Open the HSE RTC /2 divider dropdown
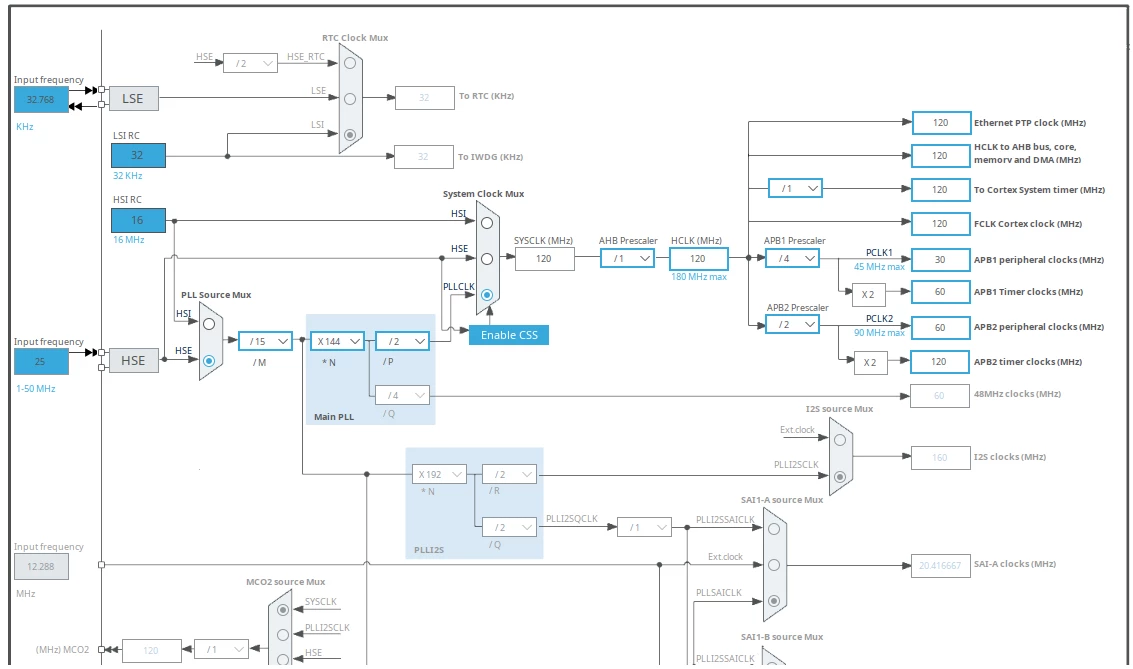The height and width of the screenshot is (669, 1133). click(250, 63)
